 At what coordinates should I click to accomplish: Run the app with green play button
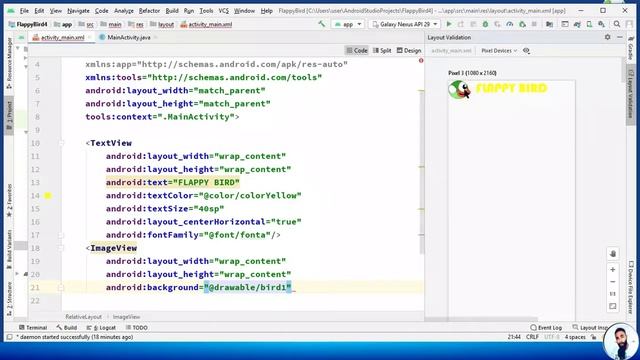449,24
